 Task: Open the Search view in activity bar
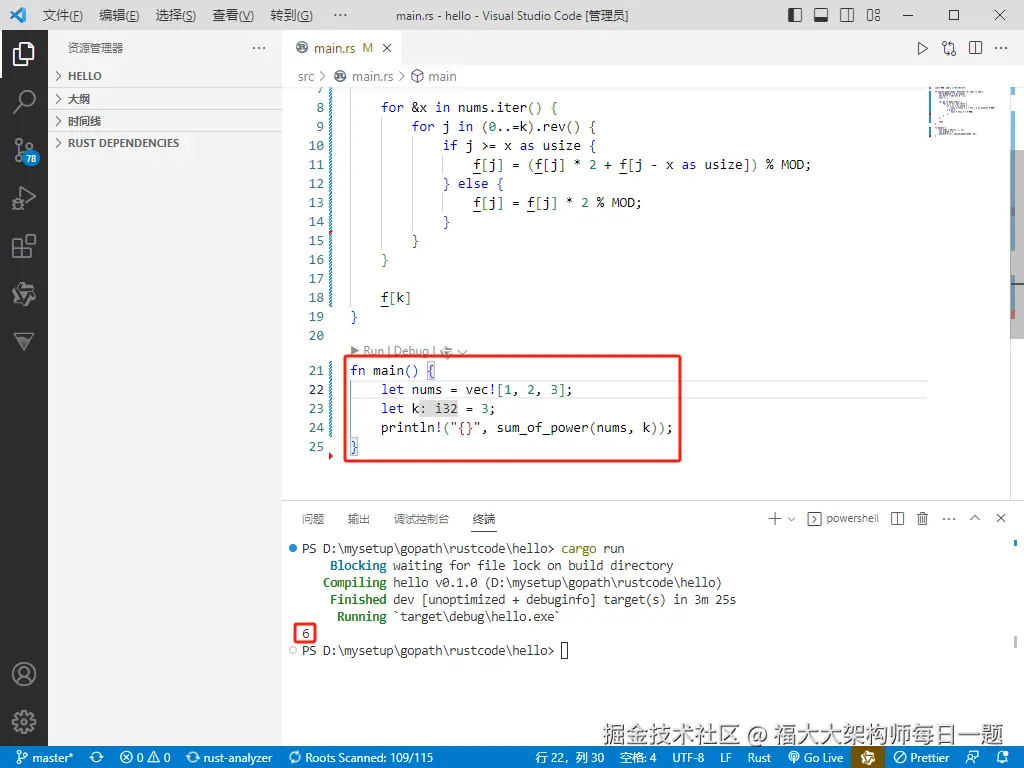point(24,102)
